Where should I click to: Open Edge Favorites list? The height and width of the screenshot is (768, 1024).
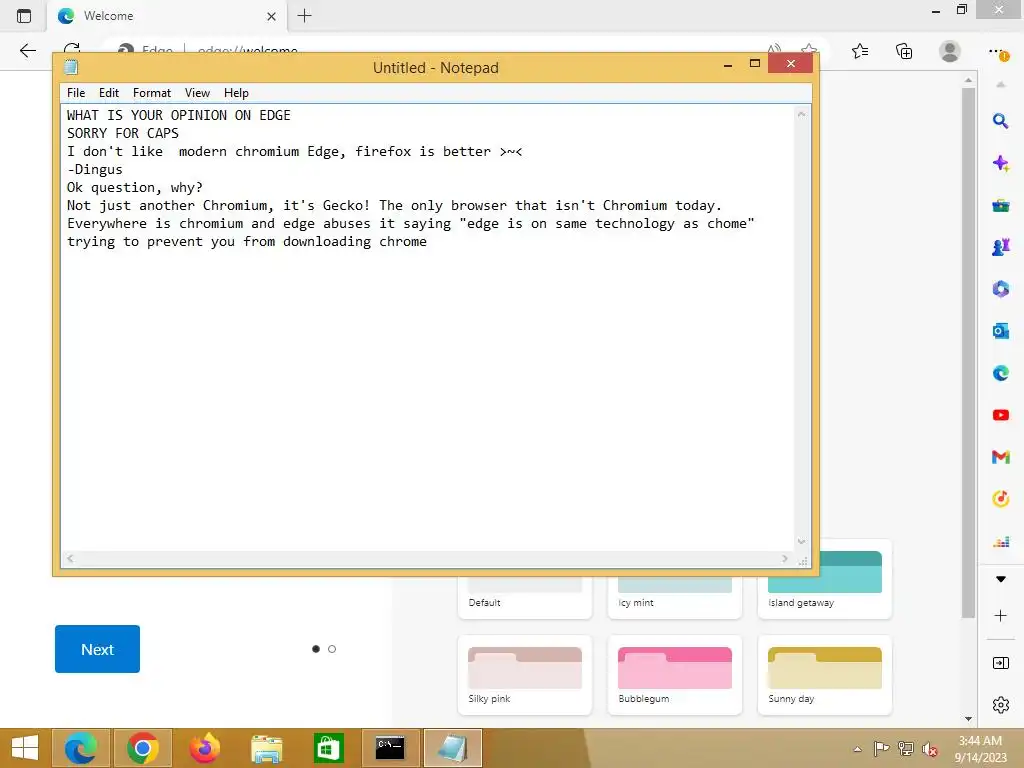(x=859, y=51)
